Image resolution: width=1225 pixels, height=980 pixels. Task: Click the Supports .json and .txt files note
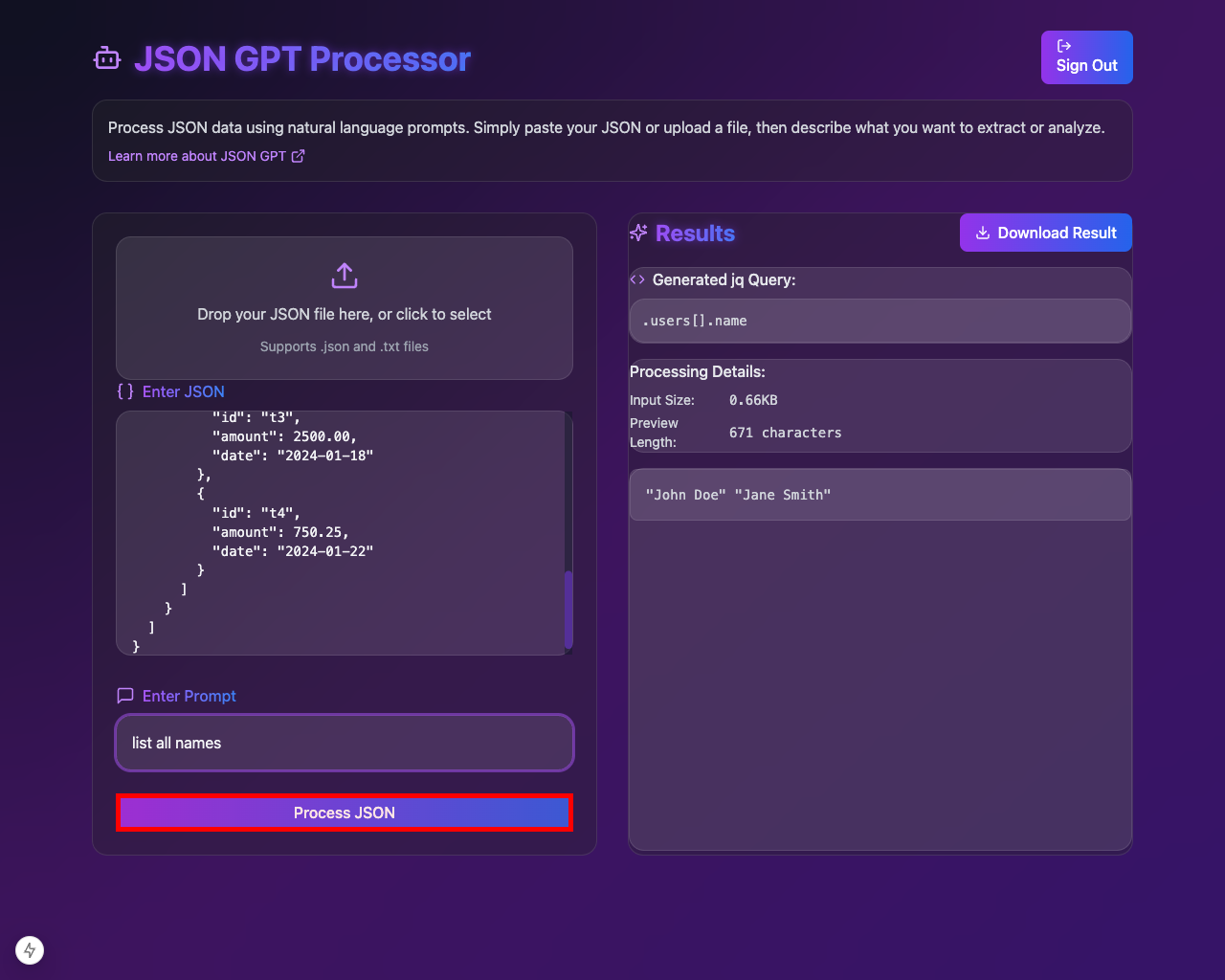tap(345, 346)
